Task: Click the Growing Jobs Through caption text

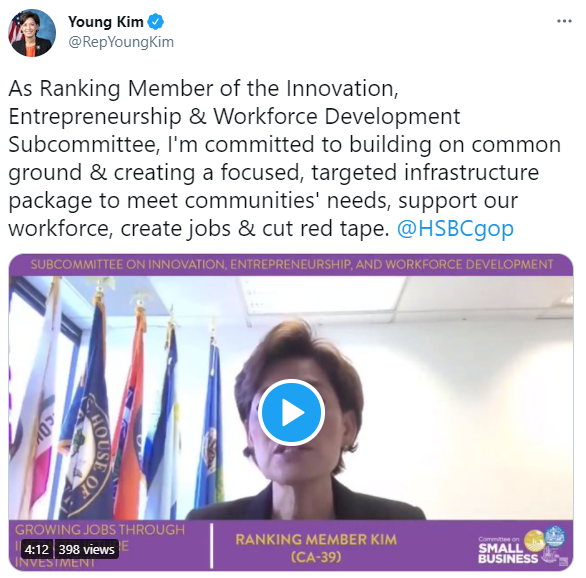Action: coord(100,530)
